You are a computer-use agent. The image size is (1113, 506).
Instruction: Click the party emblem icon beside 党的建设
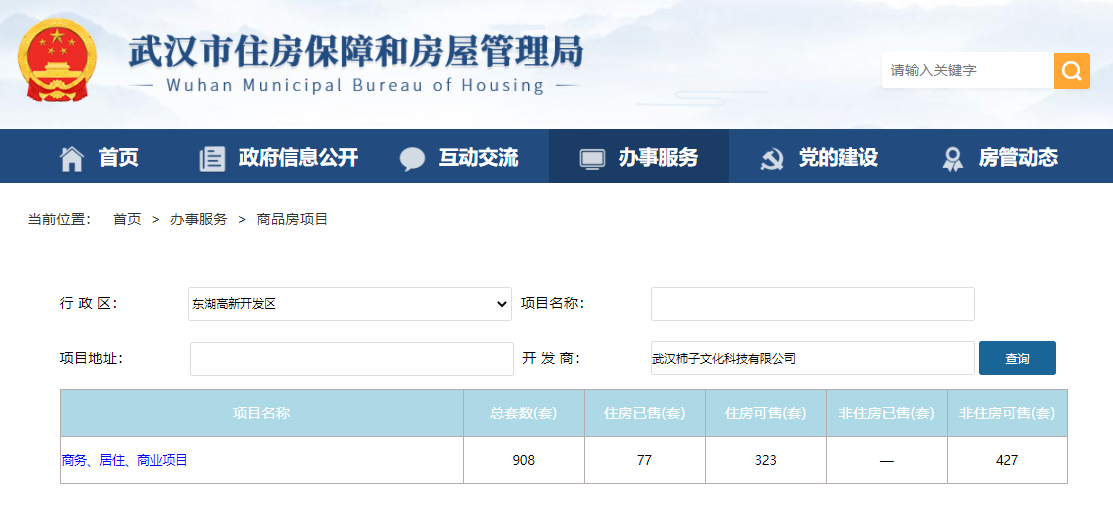[x=772, y=158]
